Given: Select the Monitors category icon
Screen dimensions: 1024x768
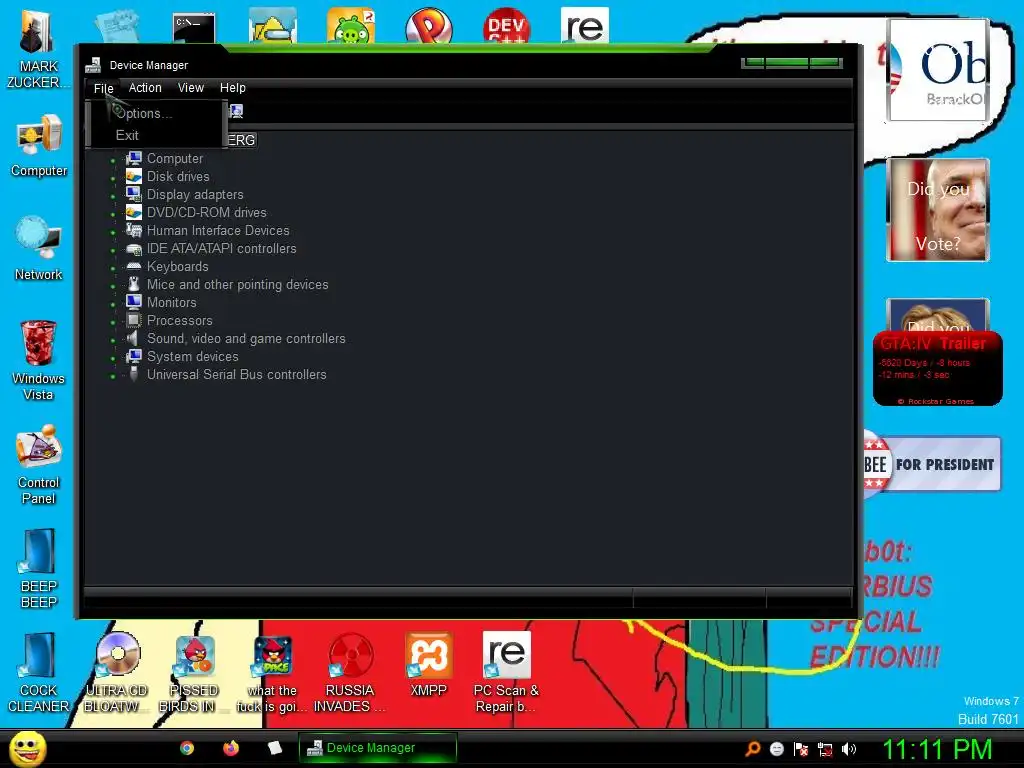Looking at the screenshot, I should point(134,302).
